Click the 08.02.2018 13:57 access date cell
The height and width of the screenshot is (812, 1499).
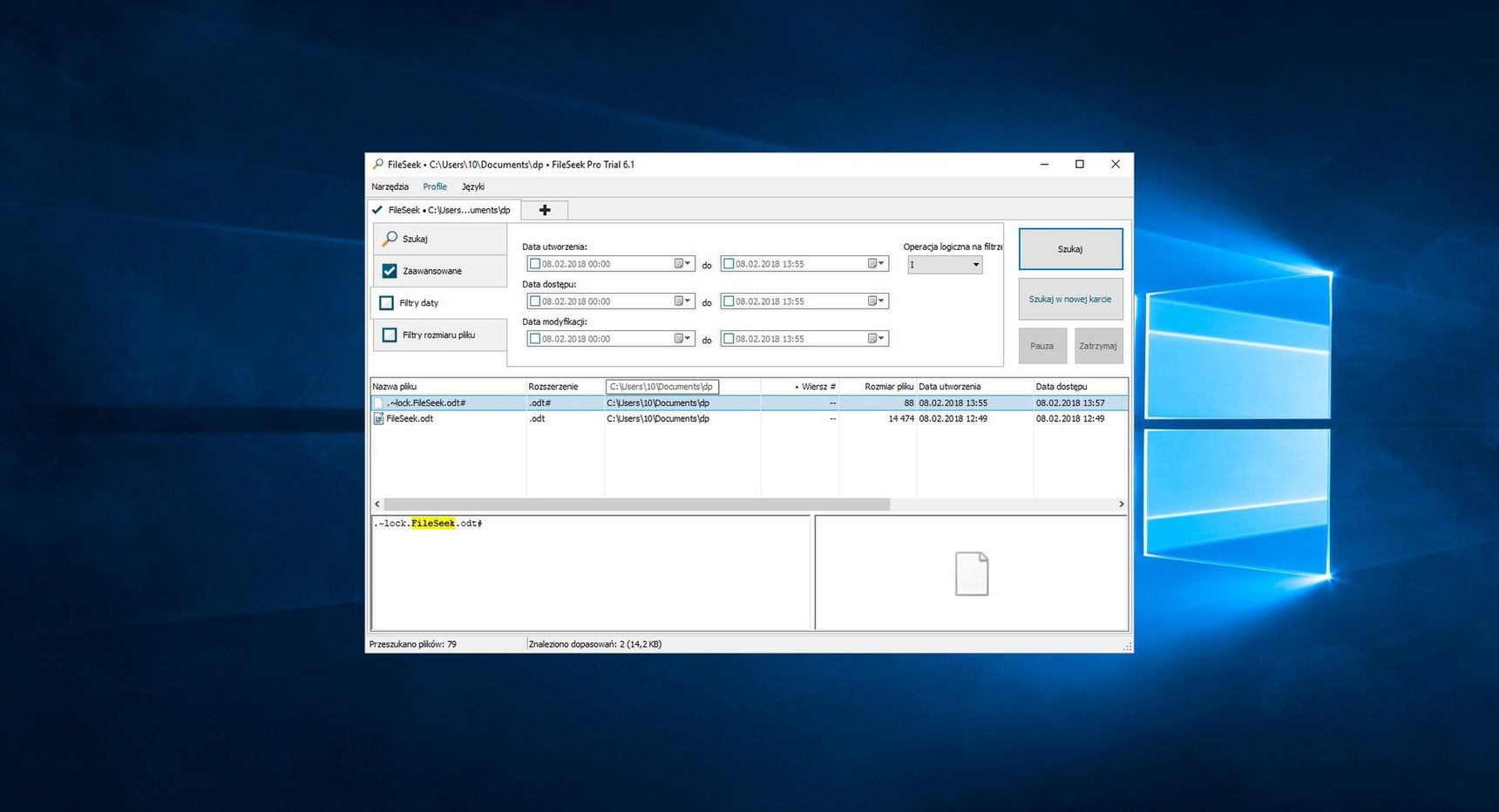(x=1070, y=403)
